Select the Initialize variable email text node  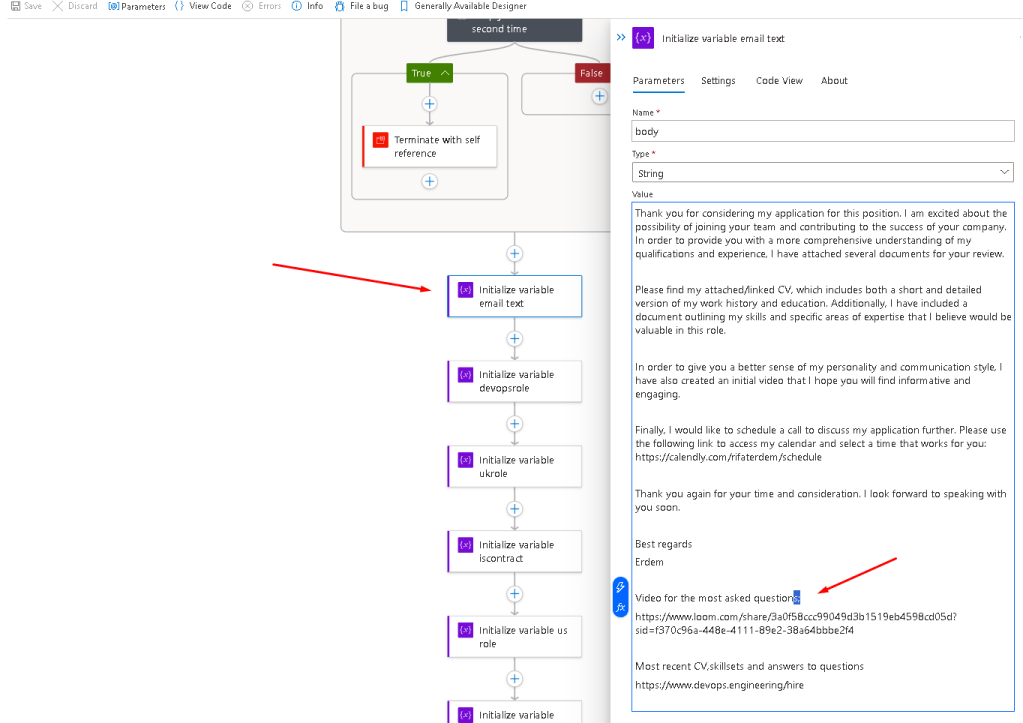[515, 296]
